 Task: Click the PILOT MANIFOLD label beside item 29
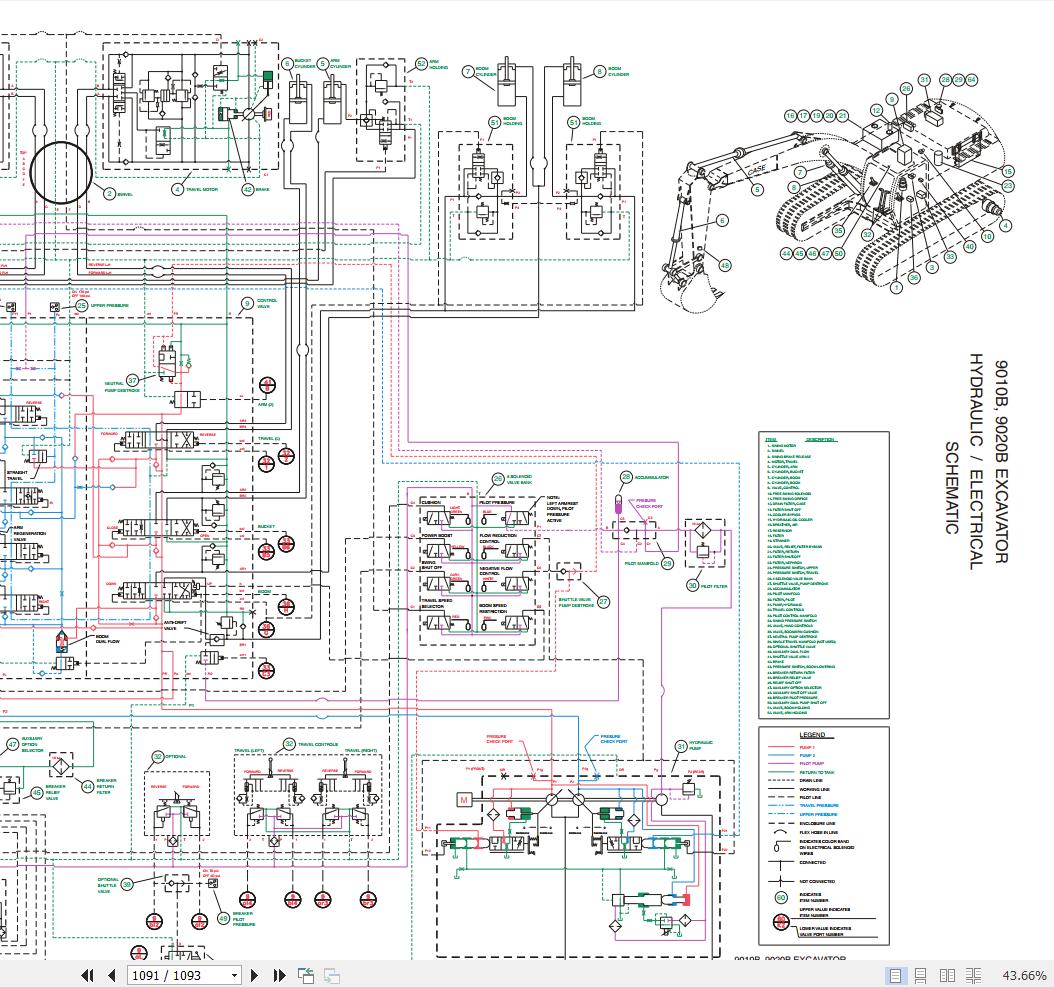coord(642,563)
